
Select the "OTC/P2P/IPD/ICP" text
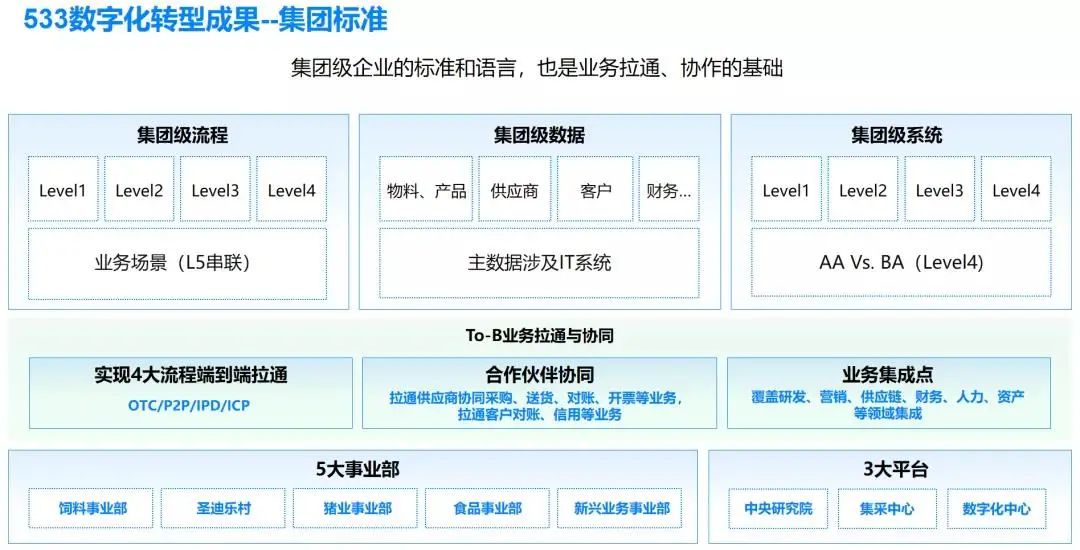coord(189,405)
